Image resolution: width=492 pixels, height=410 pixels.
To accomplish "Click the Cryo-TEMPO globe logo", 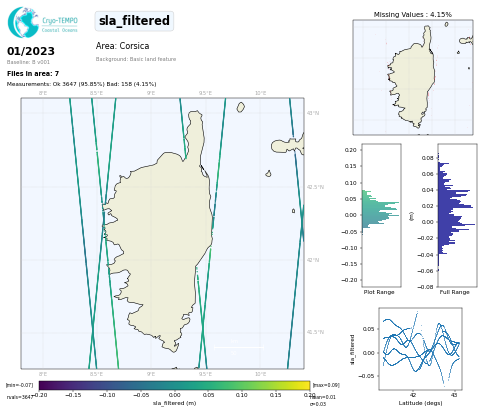I will point(23,22).
